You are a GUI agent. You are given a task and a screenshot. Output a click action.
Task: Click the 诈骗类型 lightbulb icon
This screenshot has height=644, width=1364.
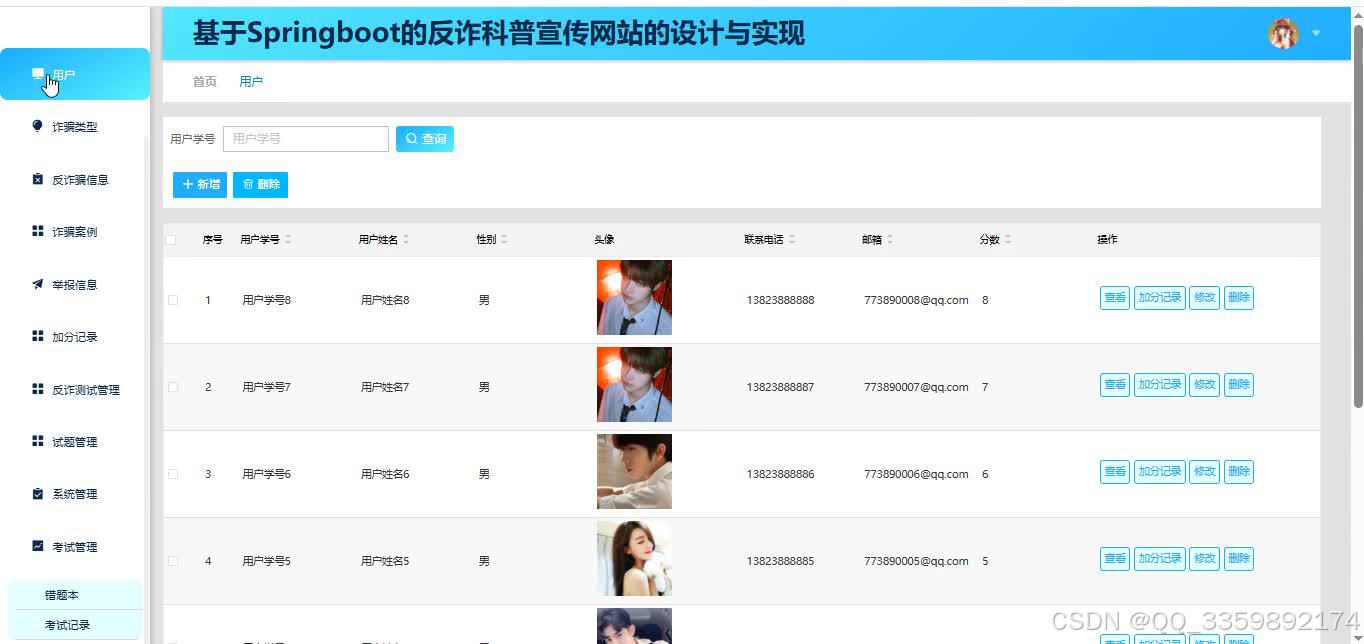(38, 126)
